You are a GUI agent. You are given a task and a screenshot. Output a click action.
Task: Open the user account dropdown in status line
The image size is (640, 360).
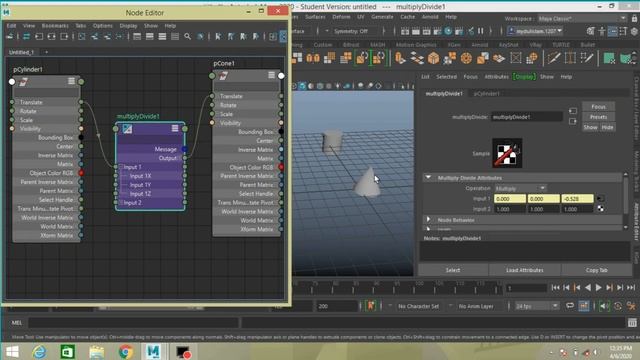[535, 31]
